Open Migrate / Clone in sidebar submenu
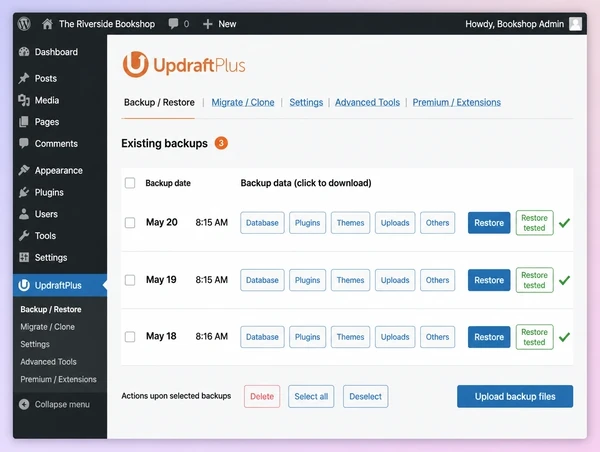The width and height of the screenshot is (600, 452). coord(47,327)
